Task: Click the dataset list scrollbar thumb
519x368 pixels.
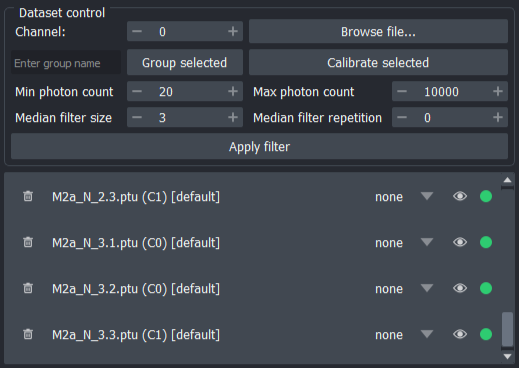Action: (507, 329)
